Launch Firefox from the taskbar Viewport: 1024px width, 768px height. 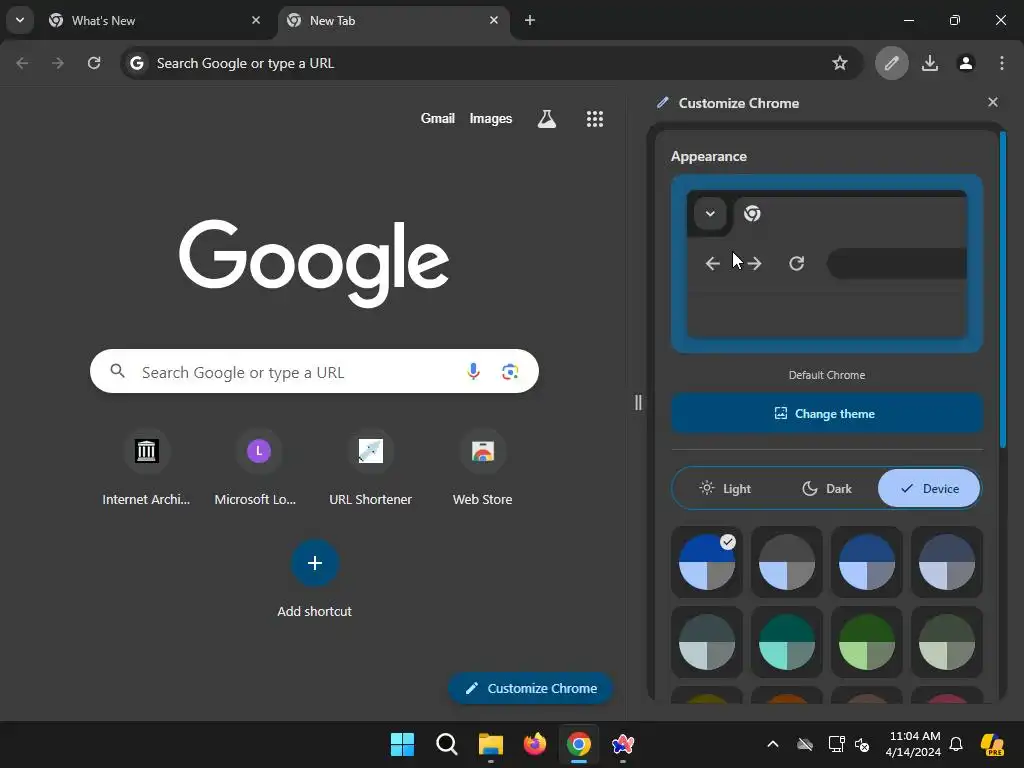pos(535,744)
